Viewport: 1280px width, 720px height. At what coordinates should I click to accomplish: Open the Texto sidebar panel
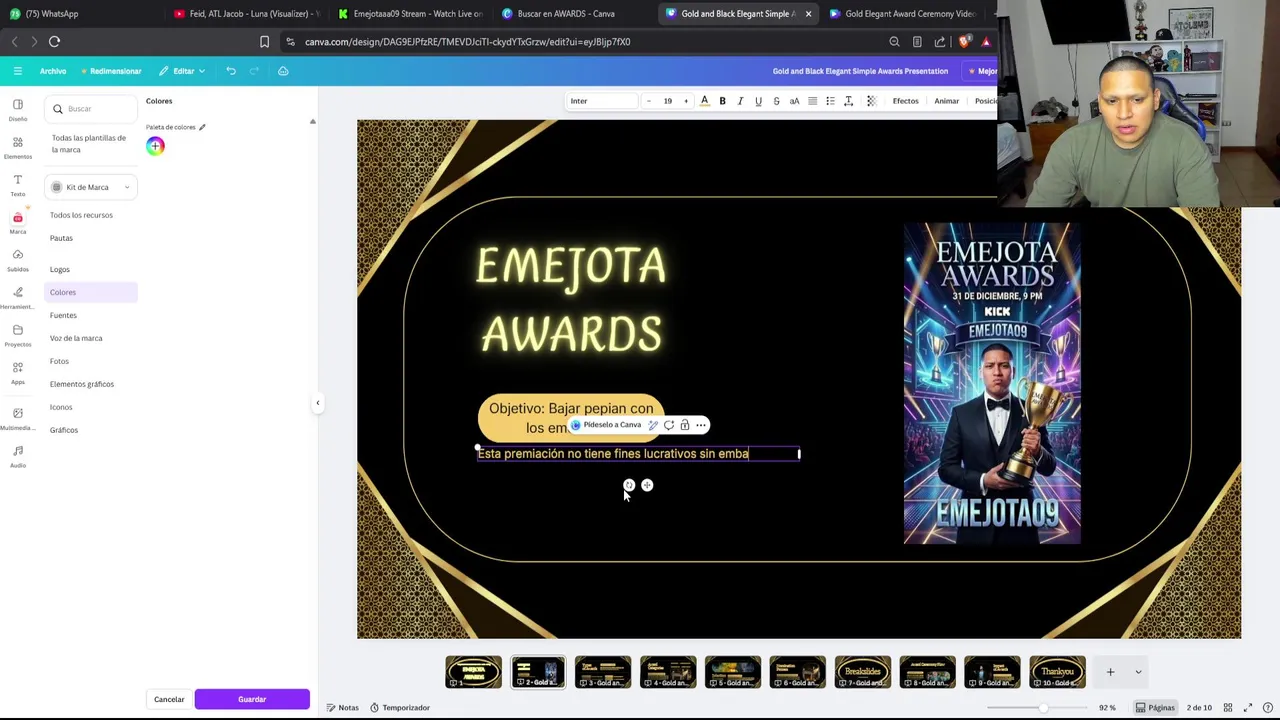(17, 185)
